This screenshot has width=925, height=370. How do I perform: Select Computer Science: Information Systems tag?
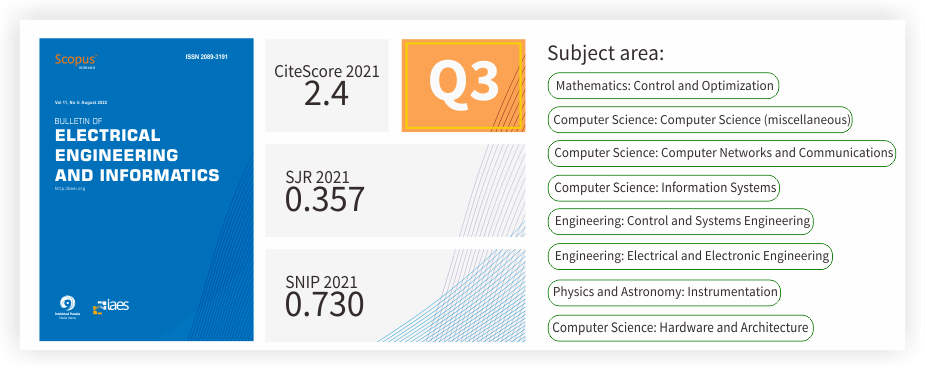pyautogui.click(x=664, y=188)
